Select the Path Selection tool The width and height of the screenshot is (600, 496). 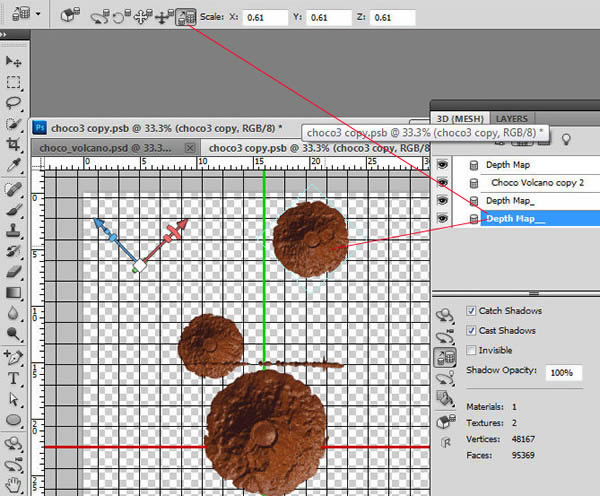tap(14, 399)
